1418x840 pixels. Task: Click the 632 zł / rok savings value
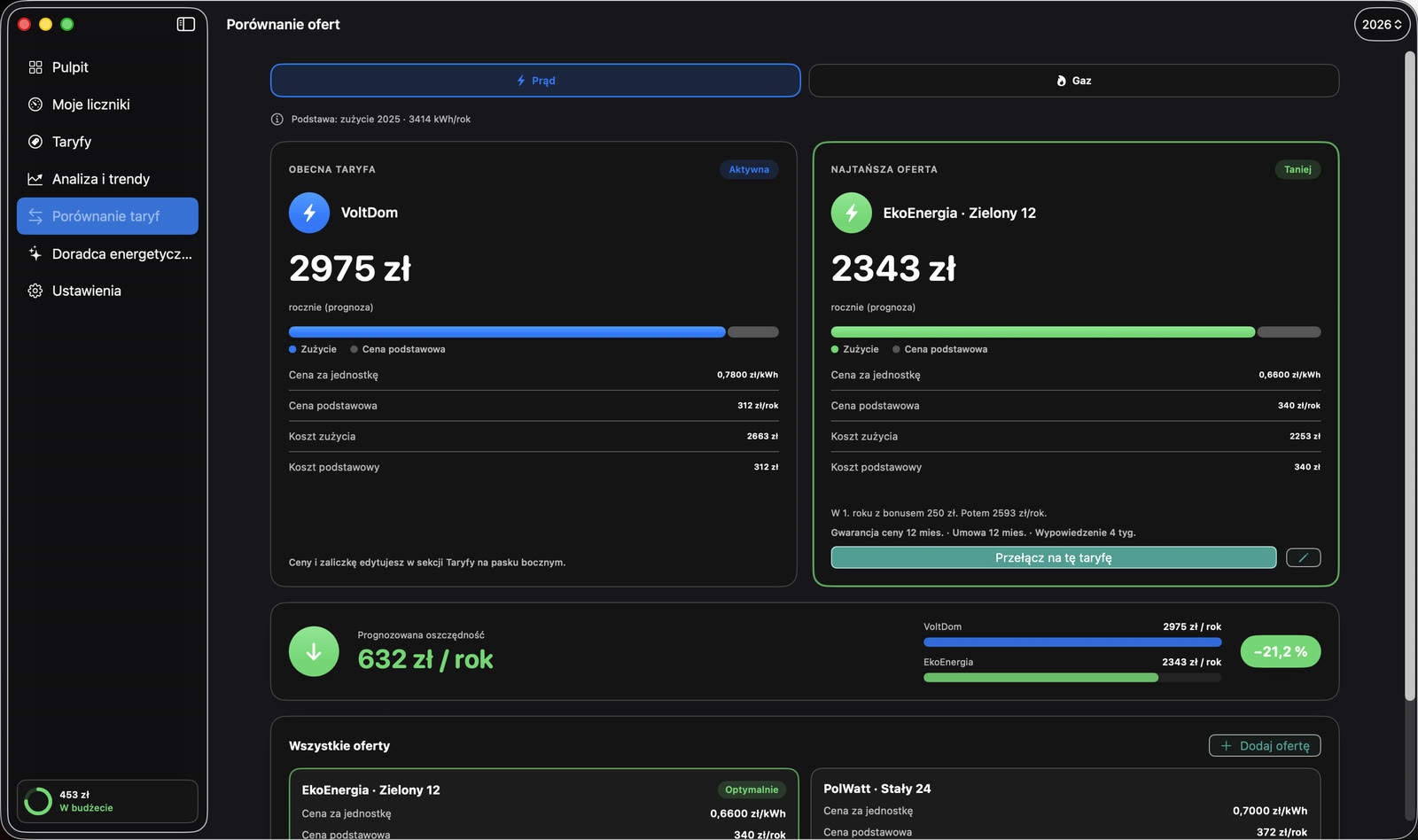425,659
